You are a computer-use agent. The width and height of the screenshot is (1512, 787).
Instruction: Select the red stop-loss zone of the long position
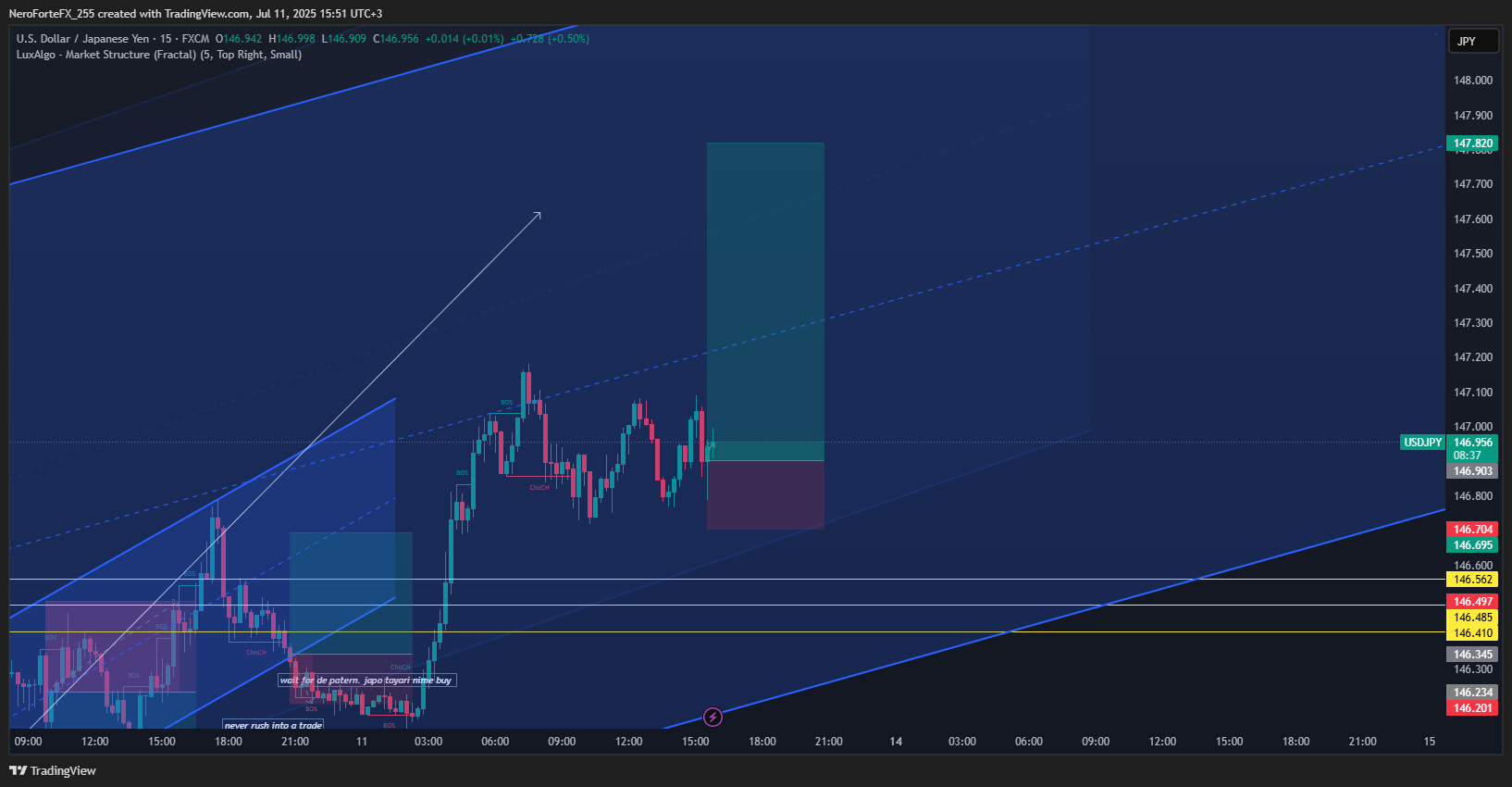point(765,494)
